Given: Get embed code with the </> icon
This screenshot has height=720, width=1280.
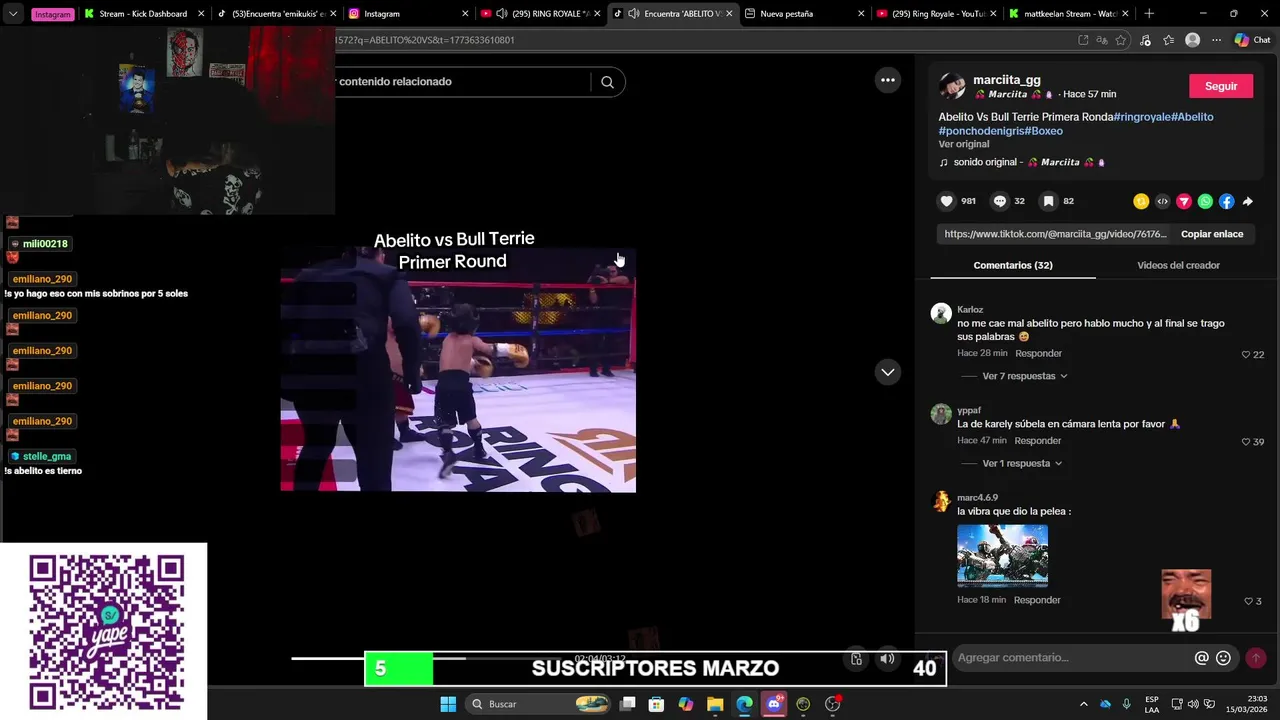Looking at the screenshot, I should tap(1162, 201).
